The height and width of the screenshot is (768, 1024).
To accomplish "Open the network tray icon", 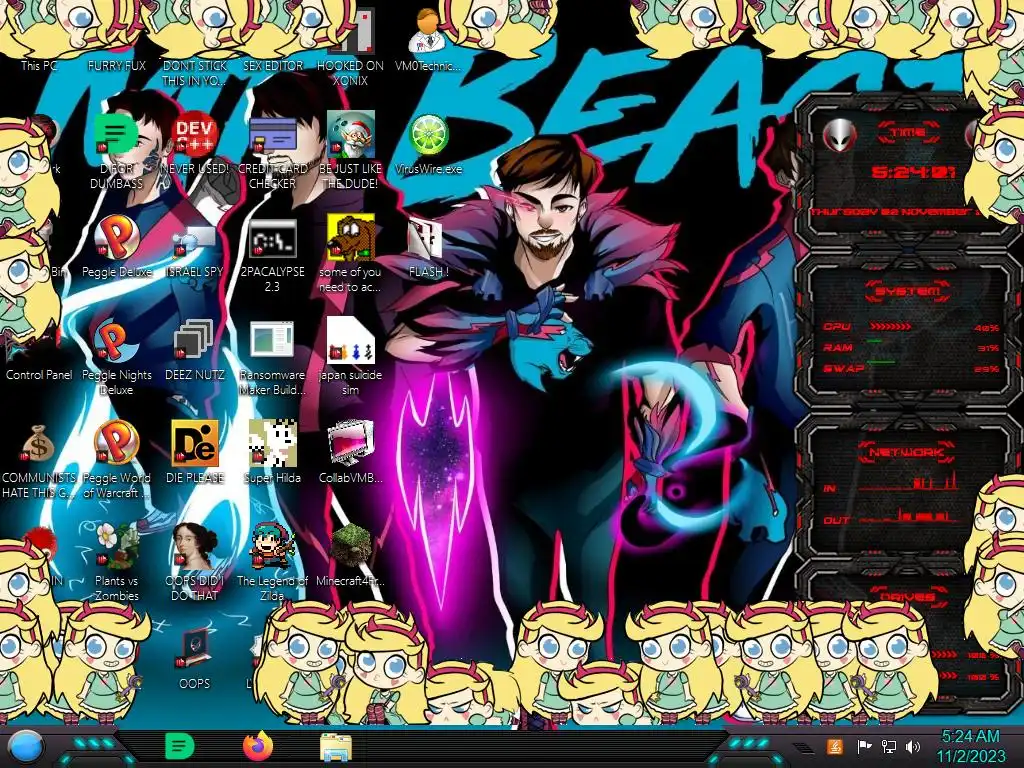I will tap(889, 747).
